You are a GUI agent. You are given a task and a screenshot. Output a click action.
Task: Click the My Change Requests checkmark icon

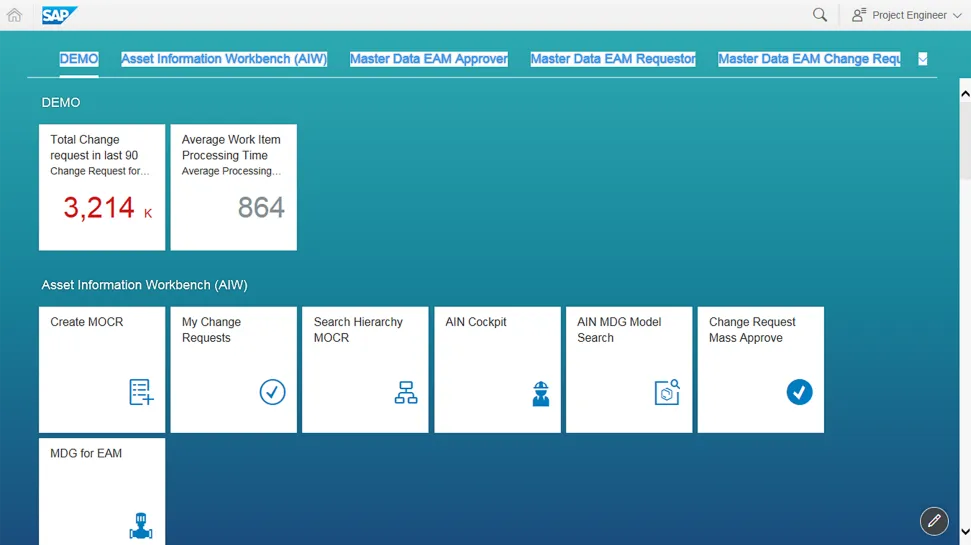point(272,392)
